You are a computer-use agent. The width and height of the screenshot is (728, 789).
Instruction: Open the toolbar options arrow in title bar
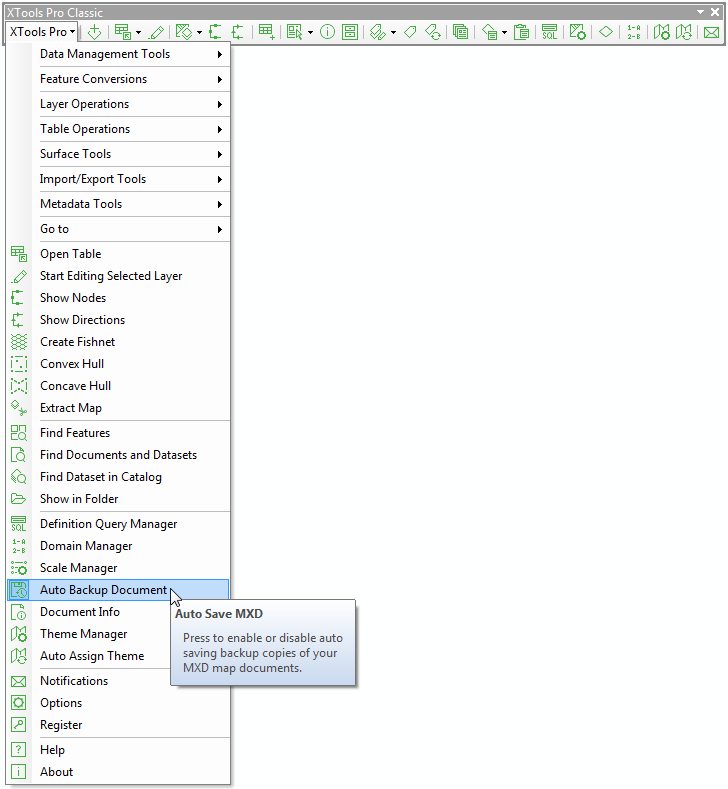[x=700, y=12]
